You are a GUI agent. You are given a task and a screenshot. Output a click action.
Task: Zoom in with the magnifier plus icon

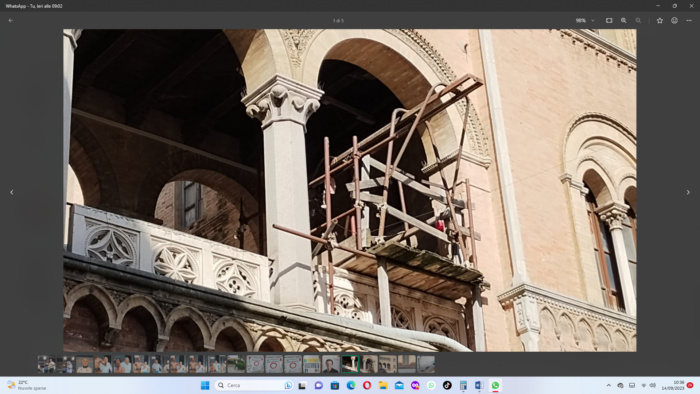click(624, 21)
